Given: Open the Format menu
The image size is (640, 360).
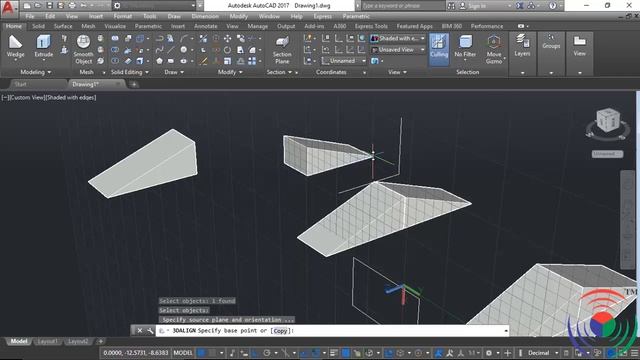Looking at the screenshot, I should click(122, 16).
